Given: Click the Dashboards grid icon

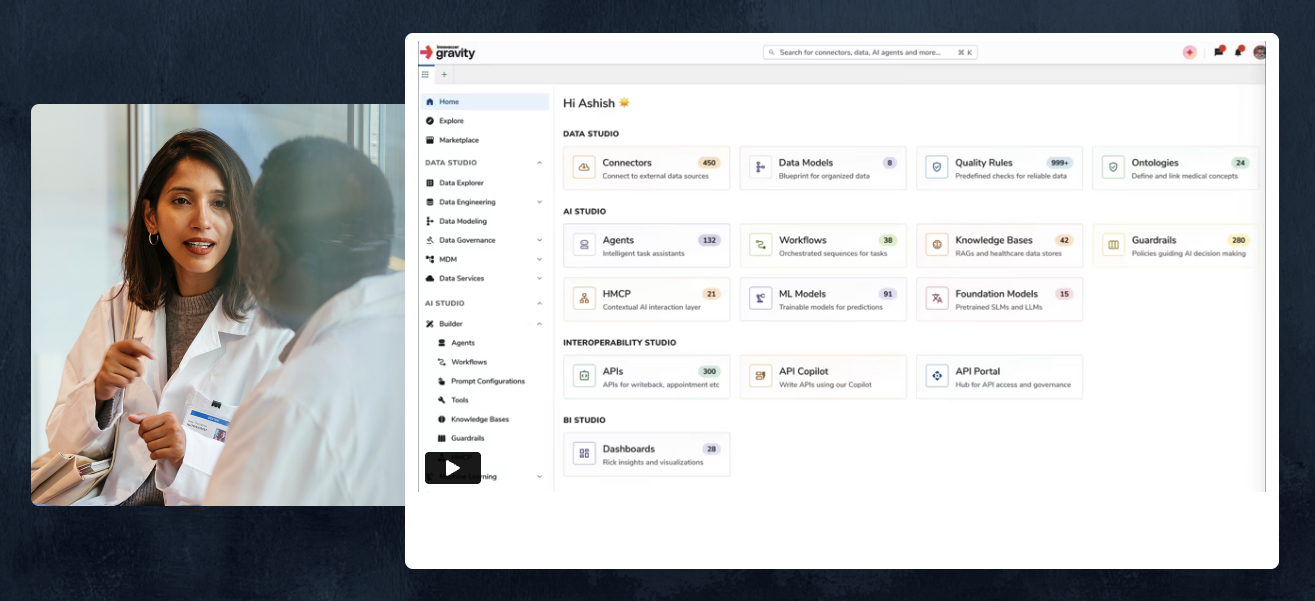Looking at the screenshot, I should click(x=584, y=454).
